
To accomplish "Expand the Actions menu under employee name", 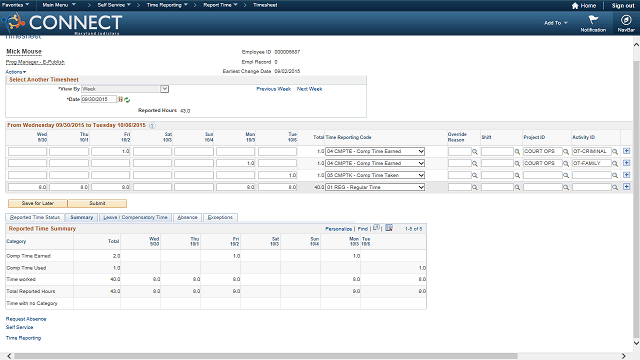I will pyautogui.click(x=16, y=72).
